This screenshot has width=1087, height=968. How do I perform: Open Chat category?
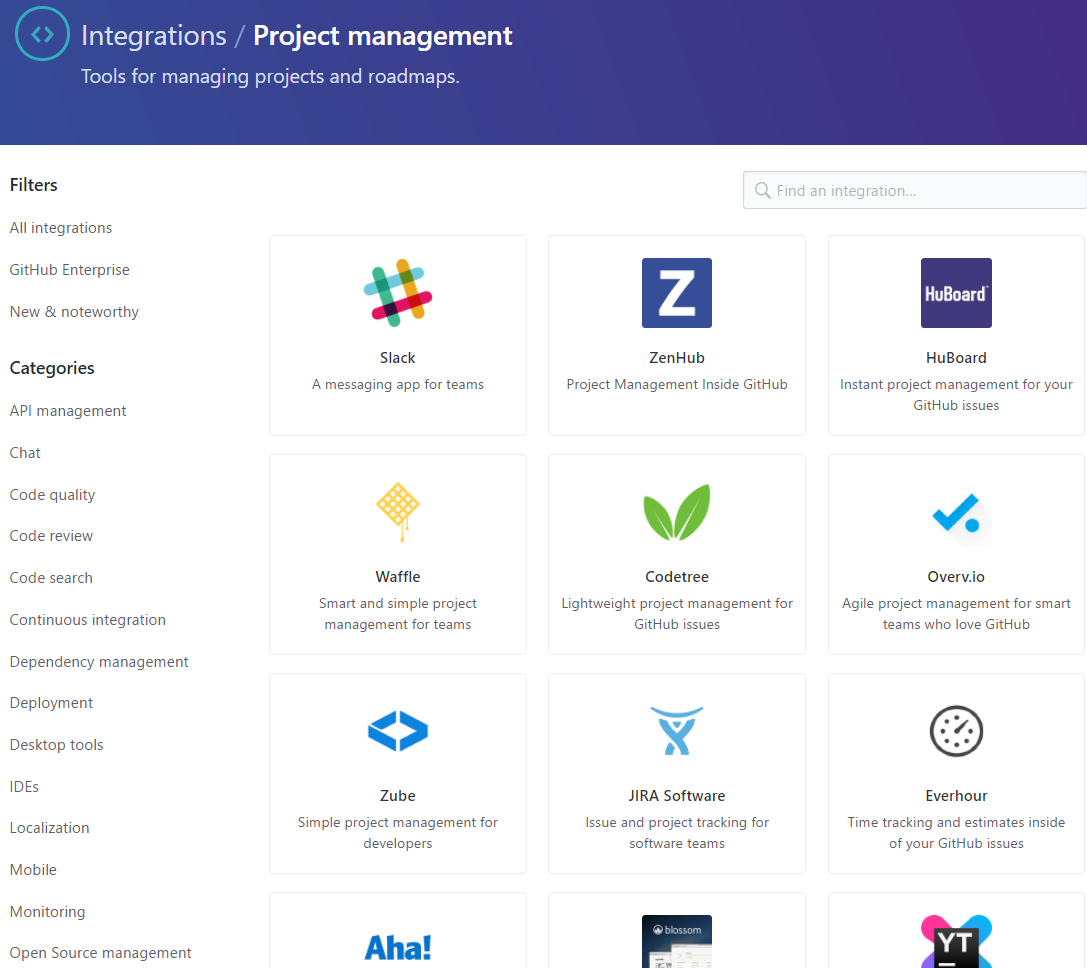pos(25,453)
